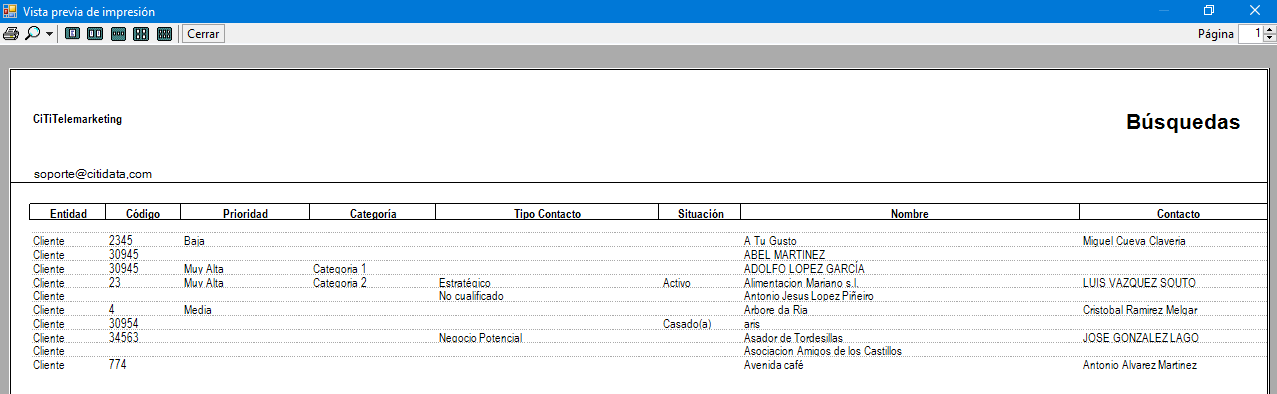Click the name Arbore da Ria
Screen dimensions: 1277x394
point(776,310)
